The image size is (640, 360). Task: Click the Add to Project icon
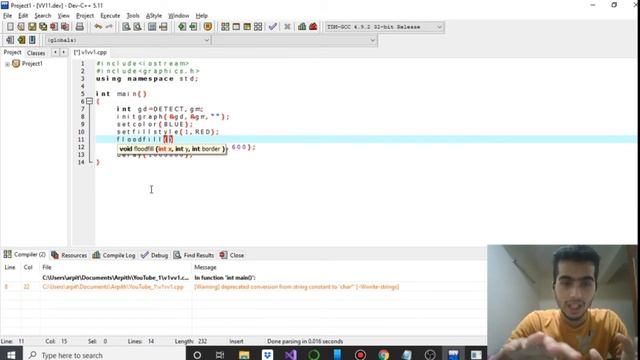tap(182, 27)
